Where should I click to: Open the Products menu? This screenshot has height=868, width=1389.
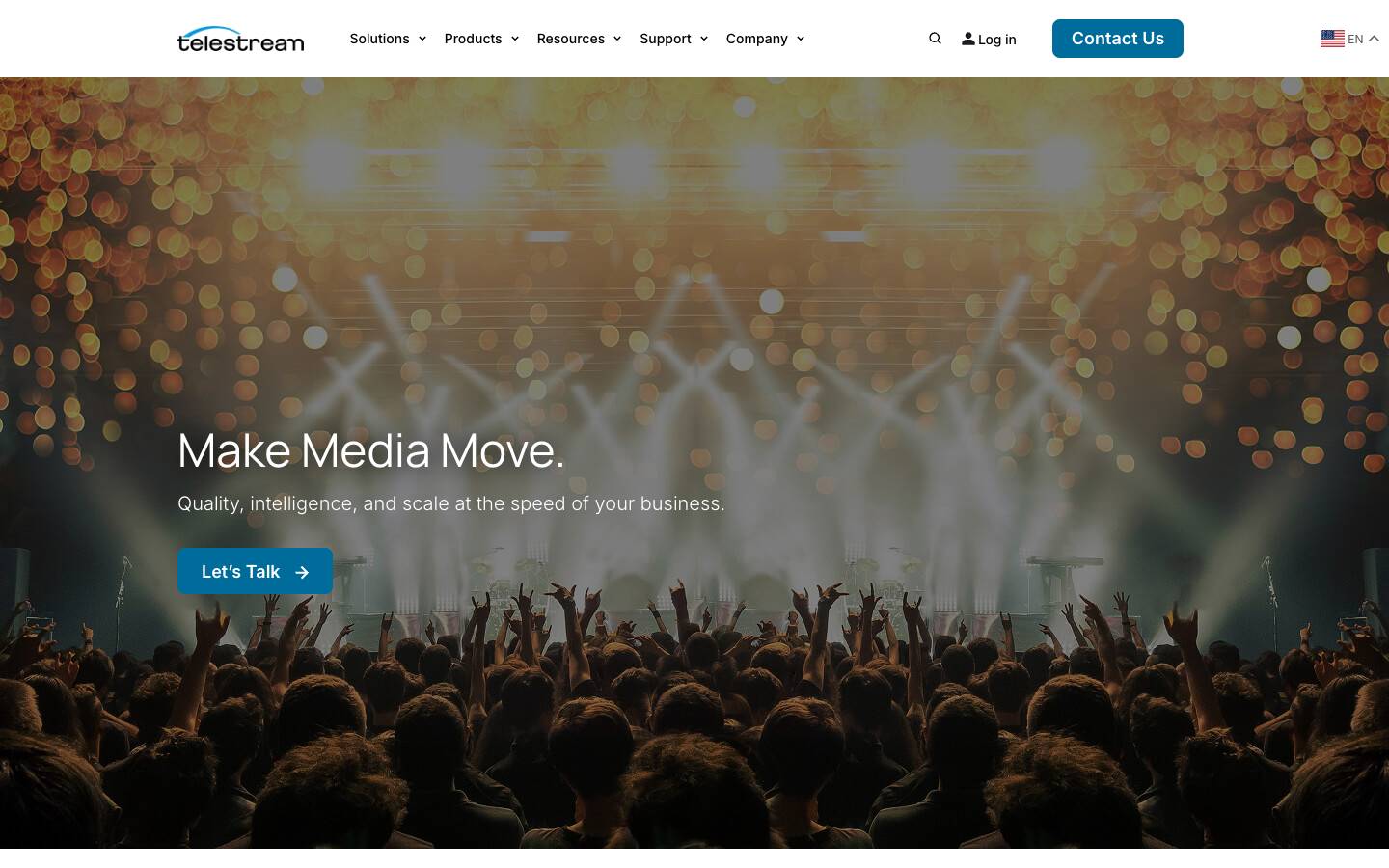pos(473,39)
